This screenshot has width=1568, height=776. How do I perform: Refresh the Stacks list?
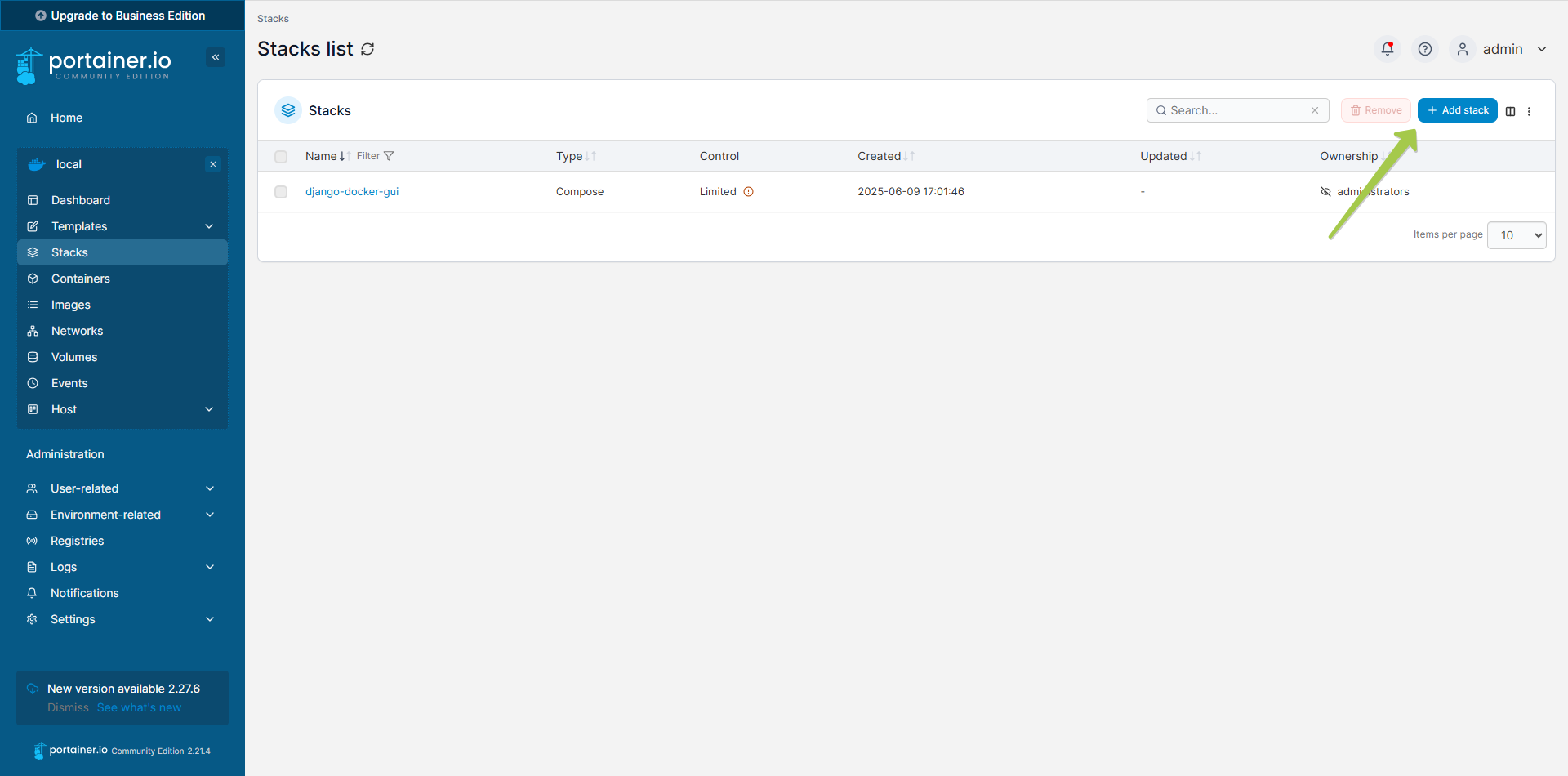point(367,48)
